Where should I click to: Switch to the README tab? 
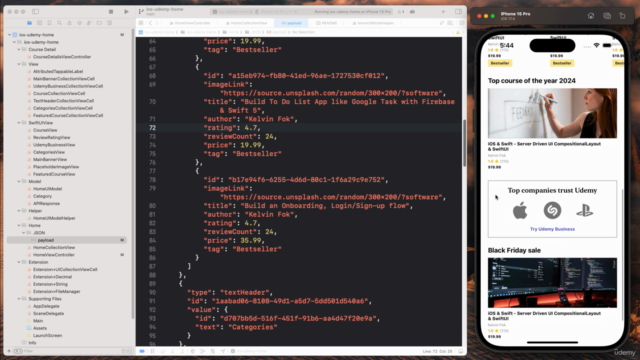(327, 23)
